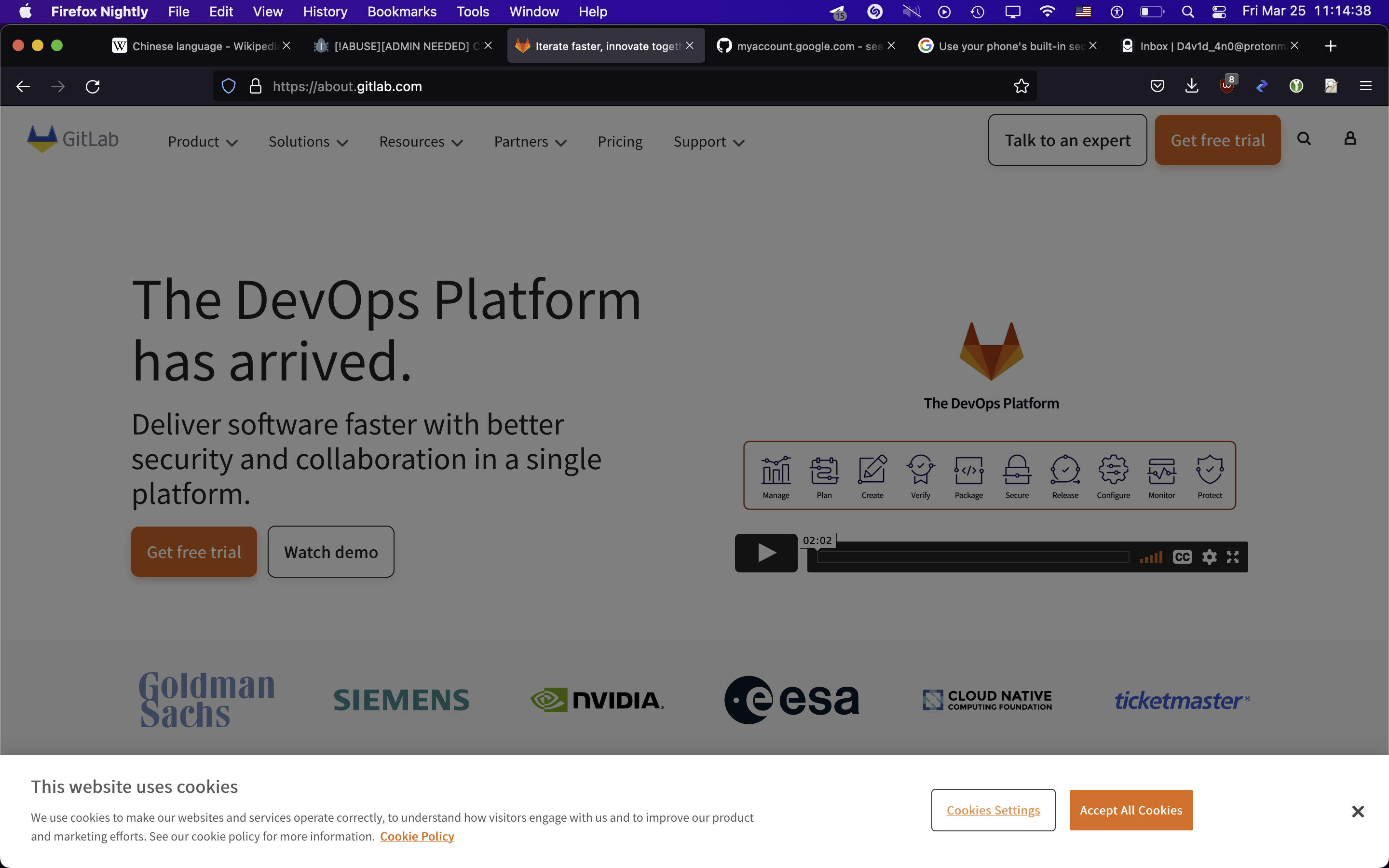
Task: Toggle closed captions on video
Action: (1183, 557)
